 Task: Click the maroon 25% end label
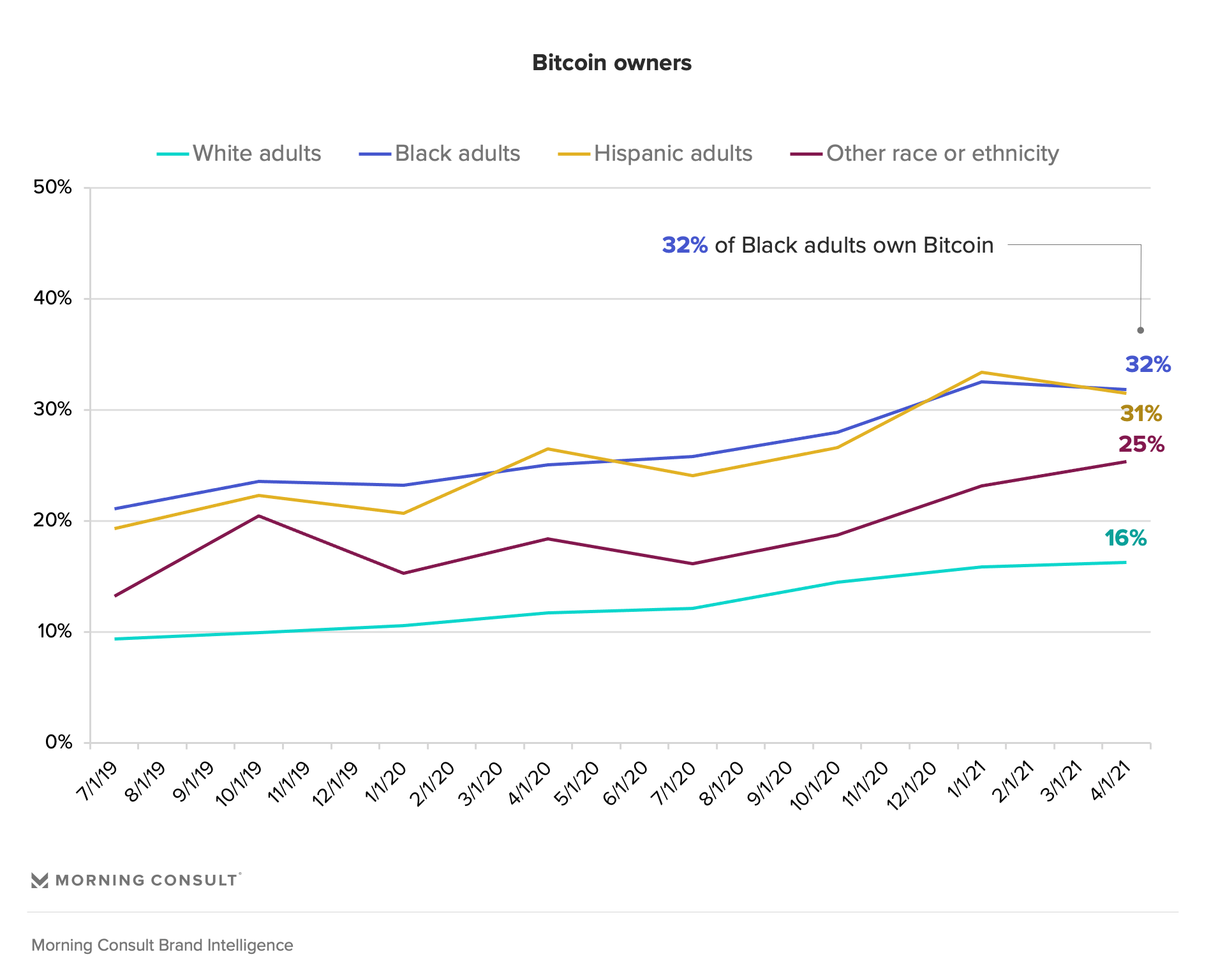coord(1141,445)
